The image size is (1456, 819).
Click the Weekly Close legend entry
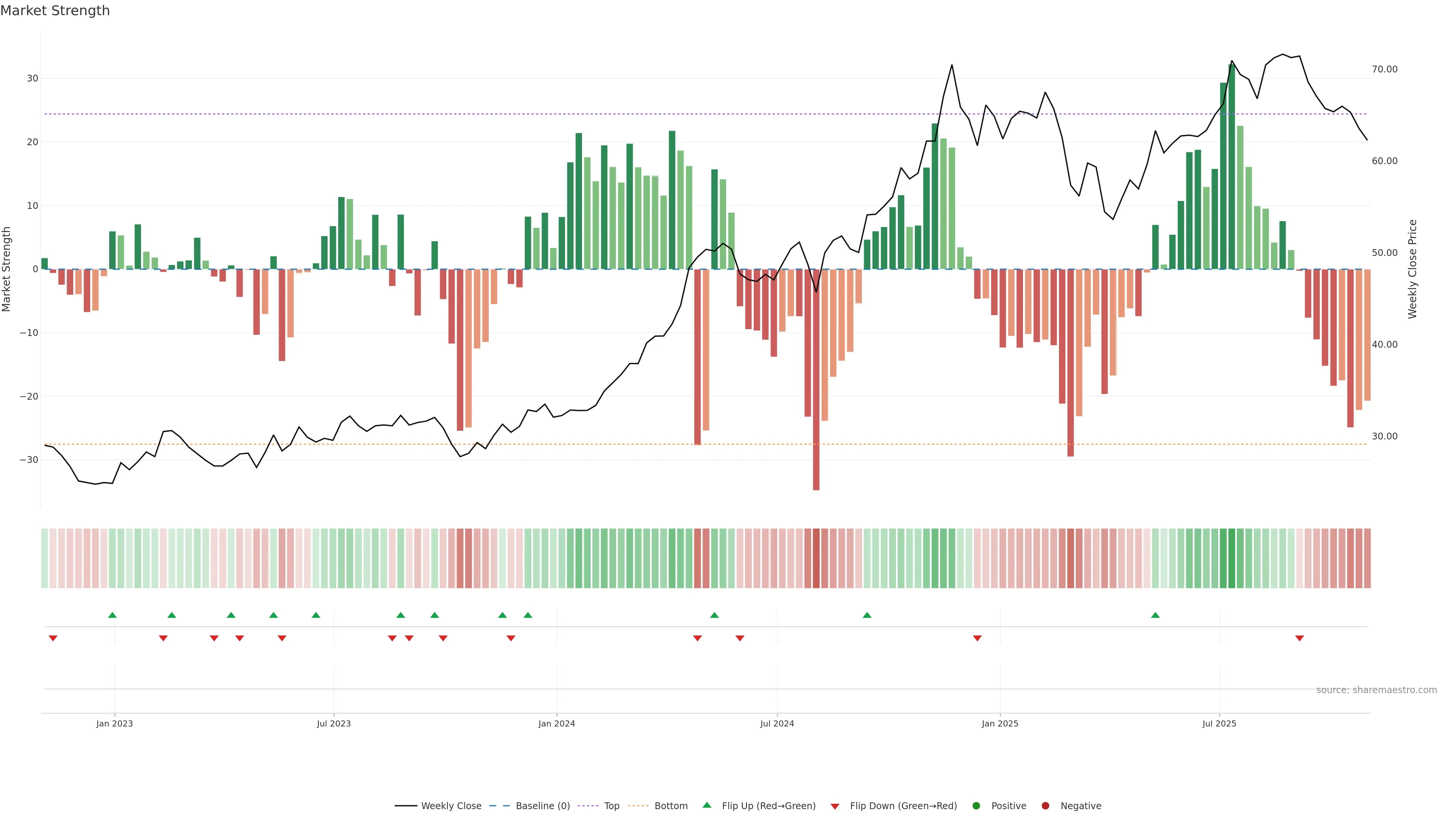[450, 805]
